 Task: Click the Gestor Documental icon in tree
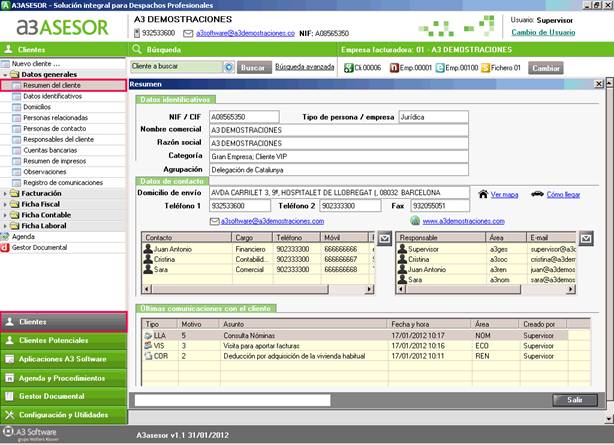pos(5,248)
